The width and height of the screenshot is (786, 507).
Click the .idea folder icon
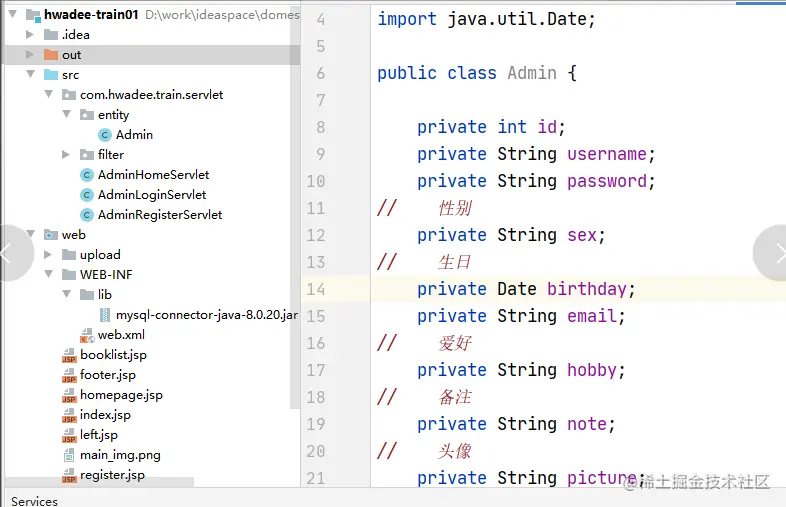coord(51,35)
